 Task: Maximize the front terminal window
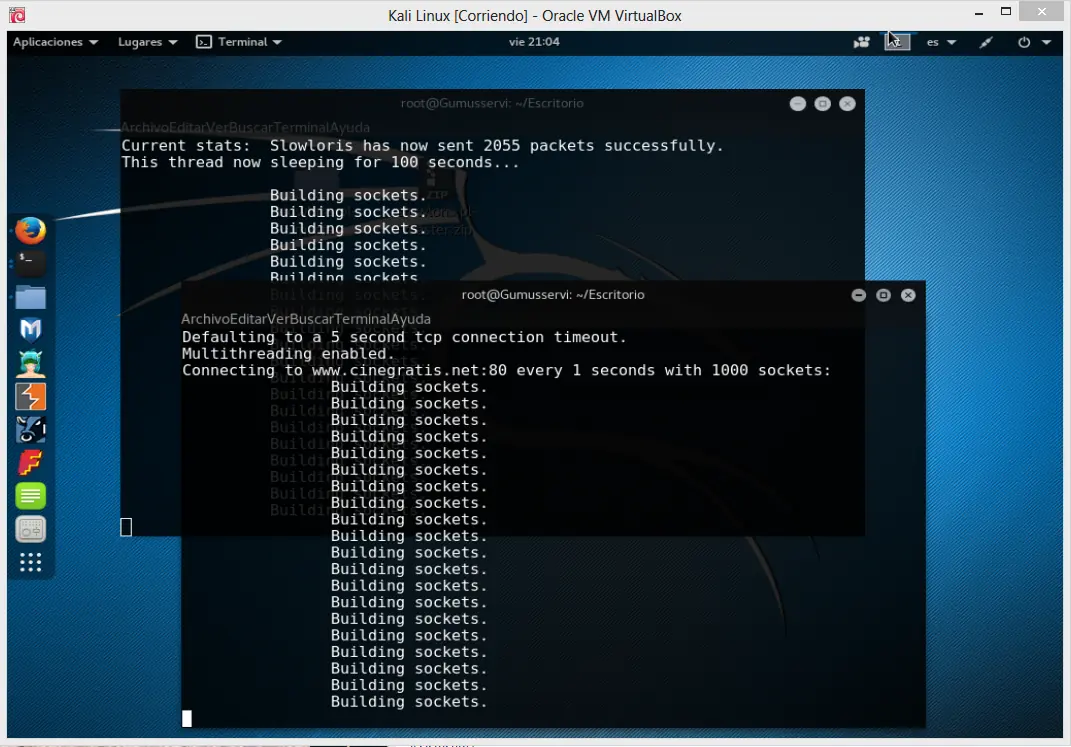[x=883, y=295]
